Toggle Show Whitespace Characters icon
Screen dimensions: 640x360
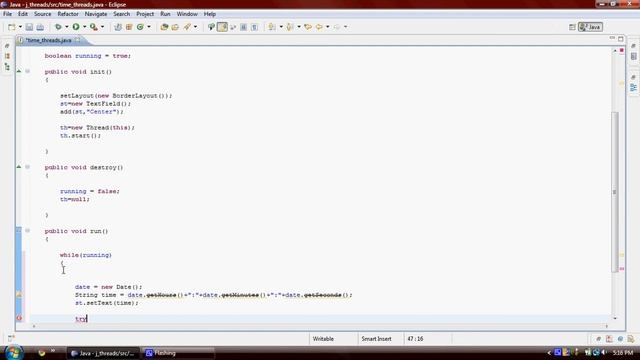pos(254,27)
